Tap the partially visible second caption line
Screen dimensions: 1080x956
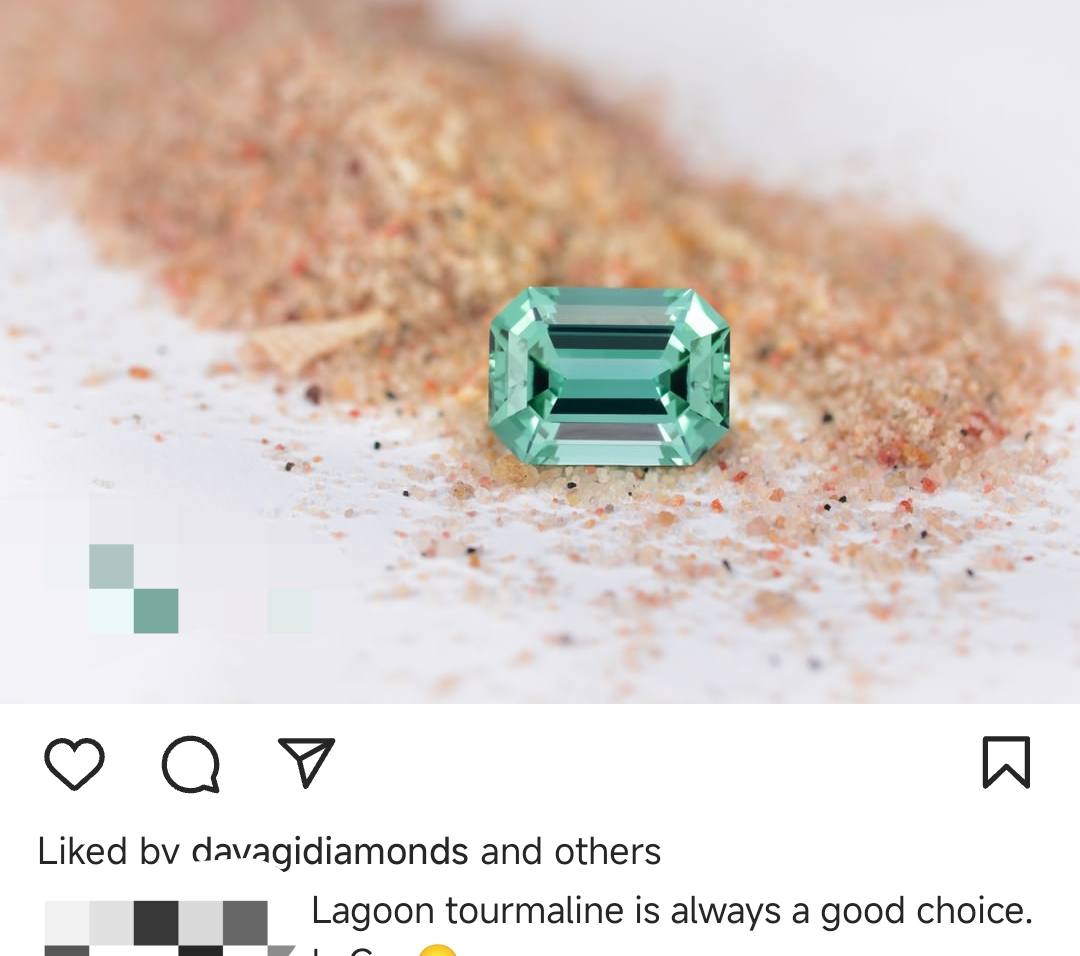[x=386, y=950]
